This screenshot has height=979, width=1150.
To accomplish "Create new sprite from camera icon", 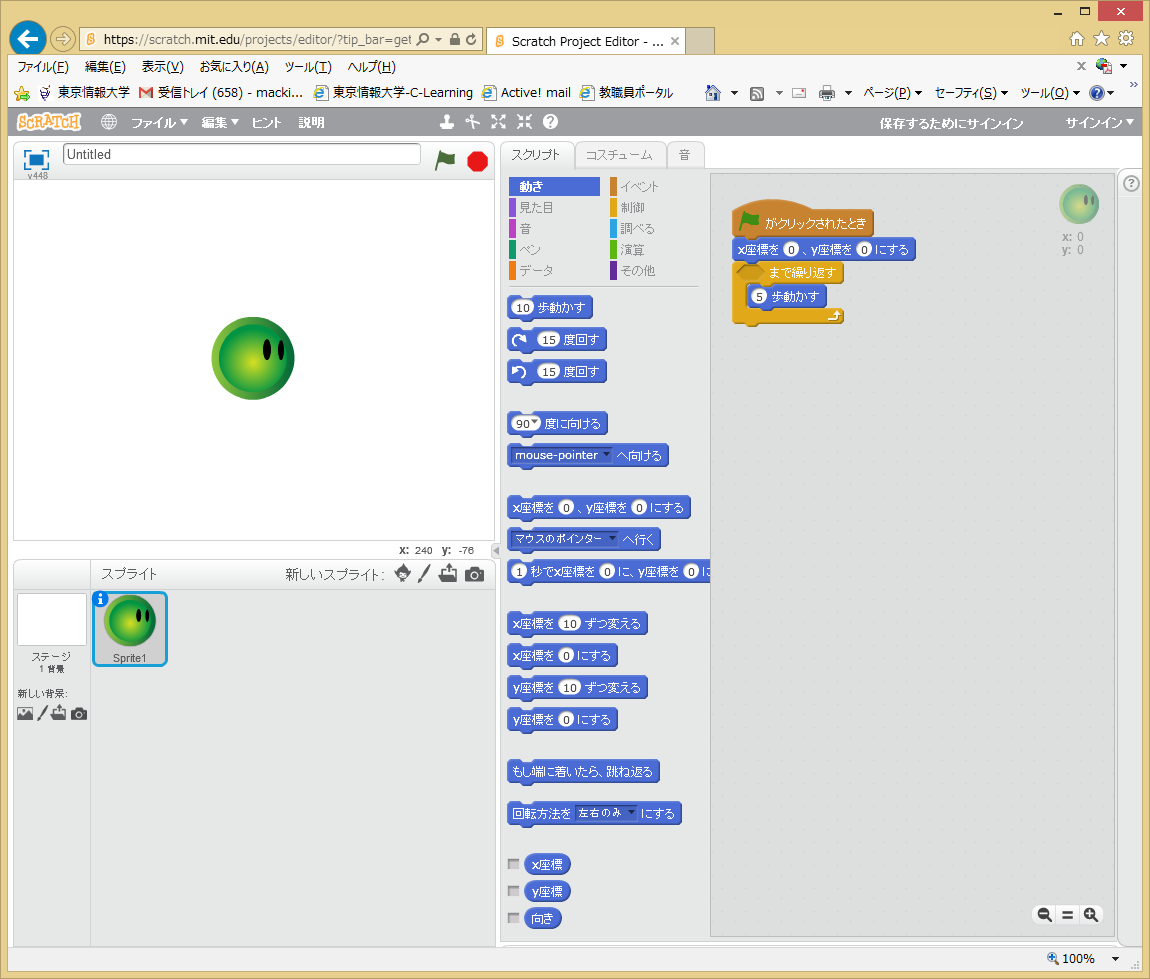I will [x=475, y=574].
